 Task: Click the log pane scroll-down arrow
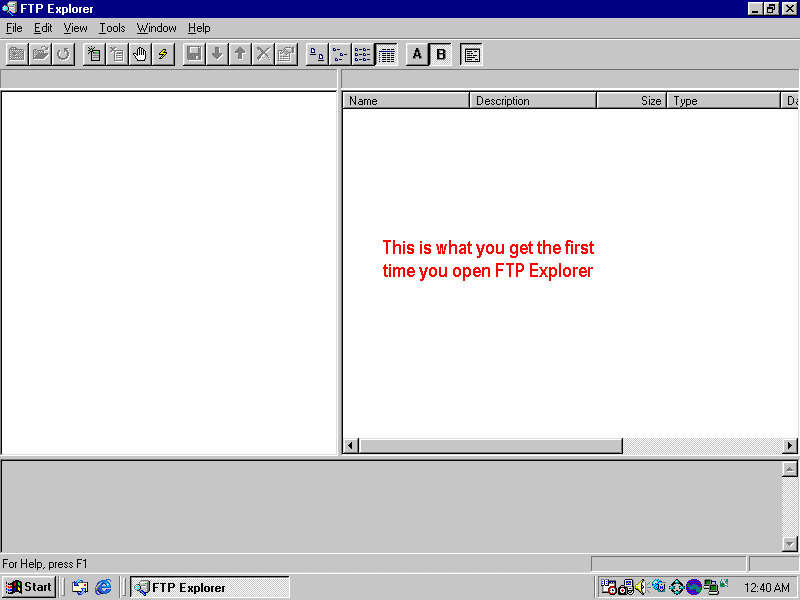click(x=790, y=544)
